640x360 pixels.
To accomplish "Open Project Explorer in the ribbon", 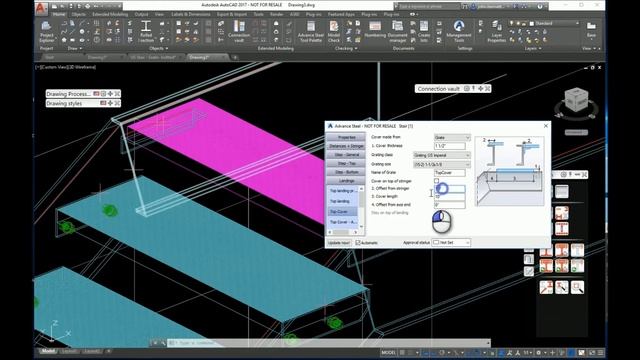I will click(47, 32).
